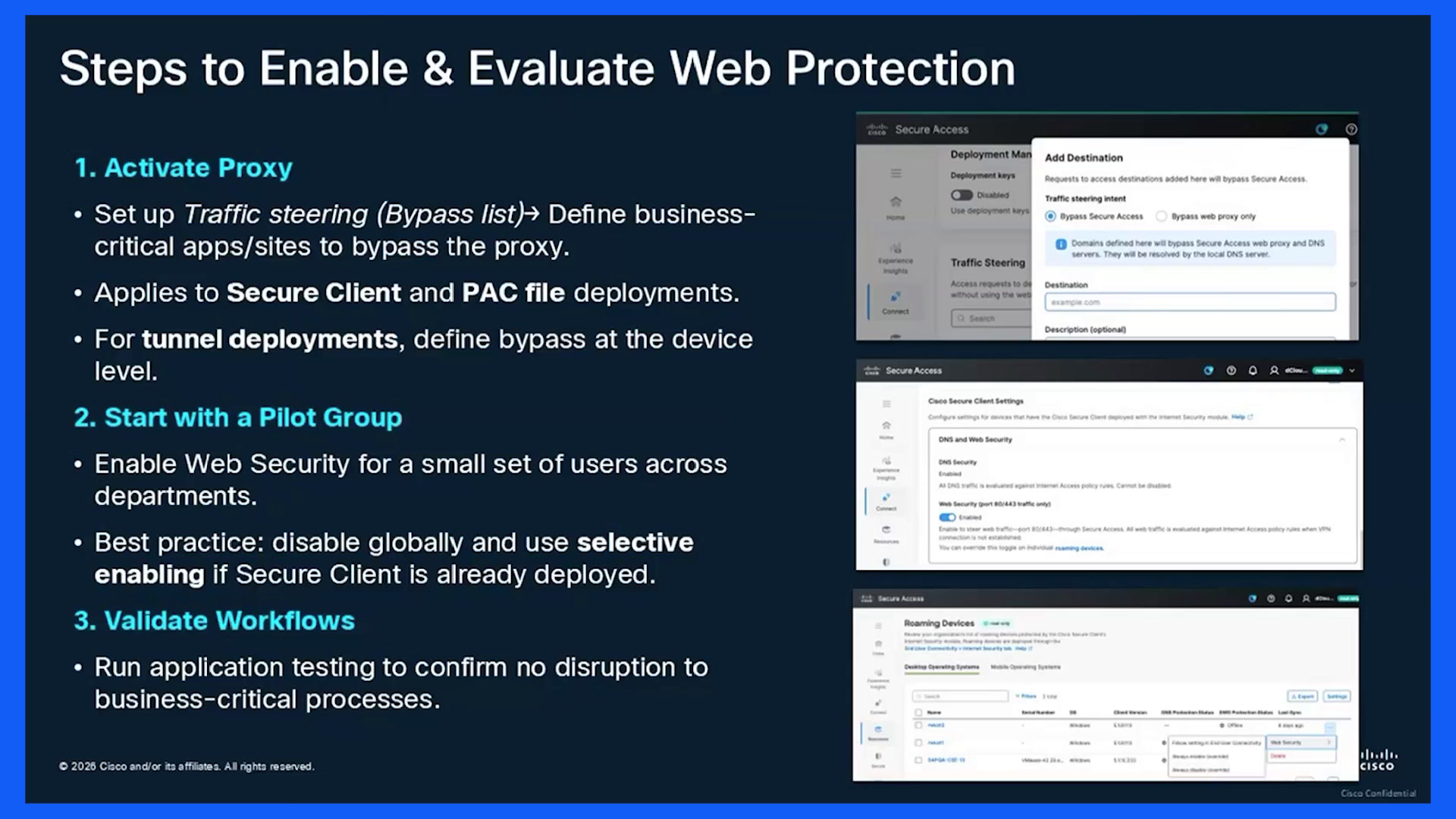Click the user profile icon in Secure Client Settings window
The image size is (1456, 819).
point(1274,371)
